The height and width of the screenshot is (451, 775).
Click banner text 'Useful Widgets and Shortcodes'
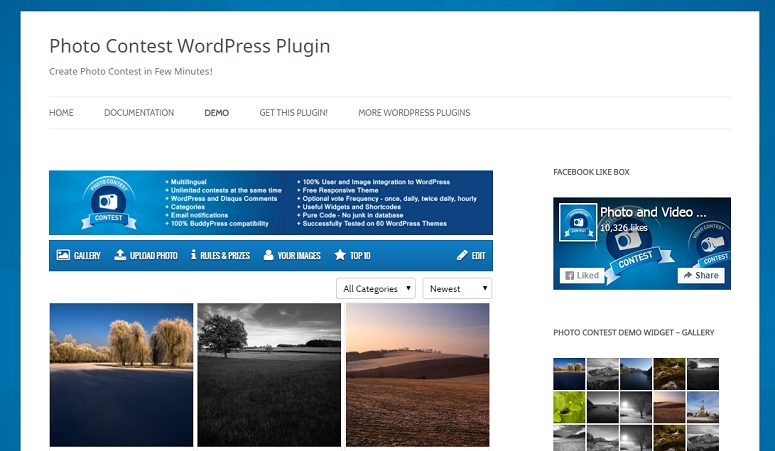351,207
